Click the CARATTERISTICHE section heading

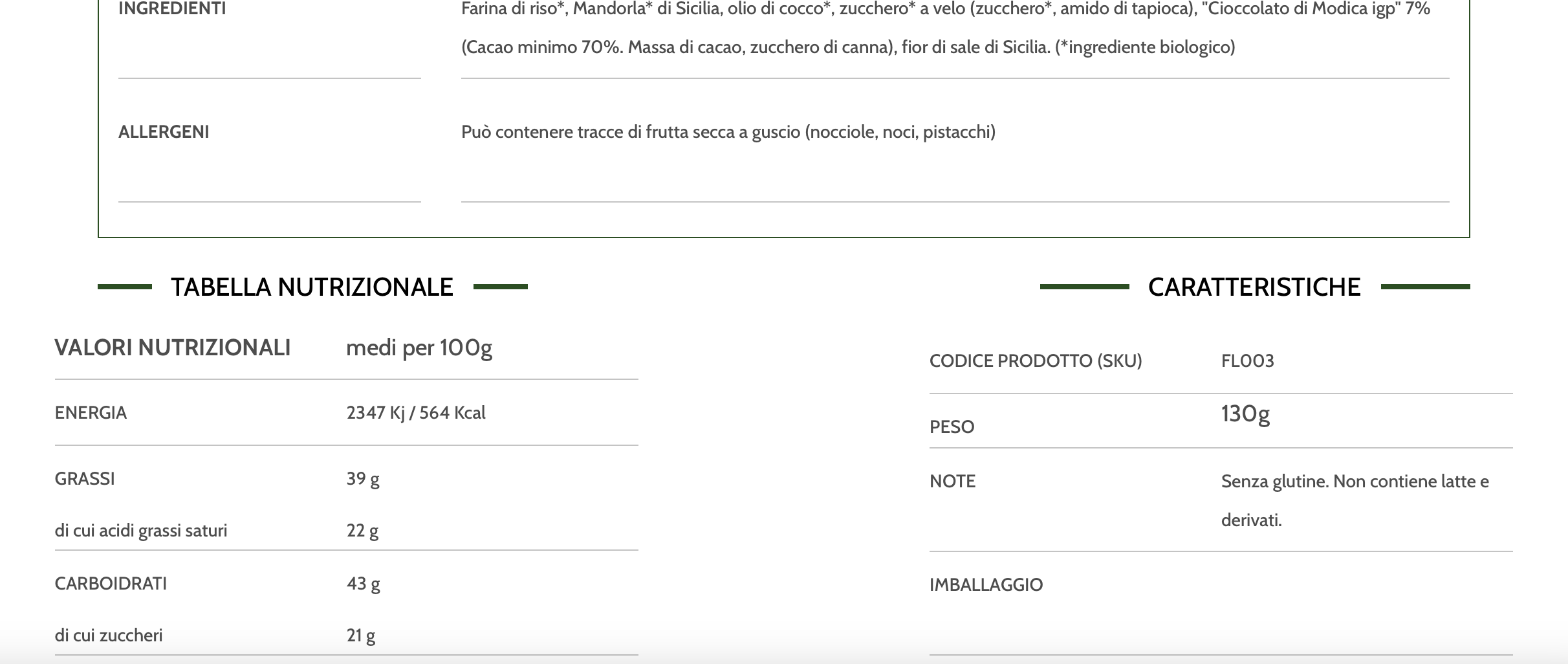[x=1254, y=287]
